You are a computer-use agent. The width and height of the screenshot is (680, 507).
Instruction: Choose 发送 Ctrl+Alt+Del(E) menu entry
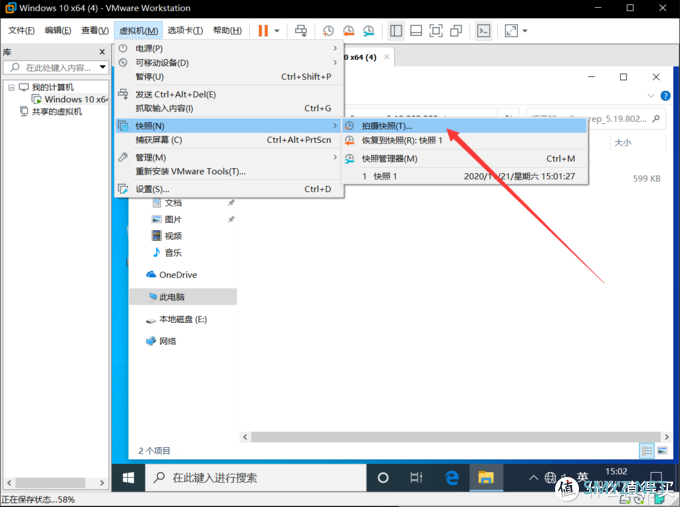[229, 94]
